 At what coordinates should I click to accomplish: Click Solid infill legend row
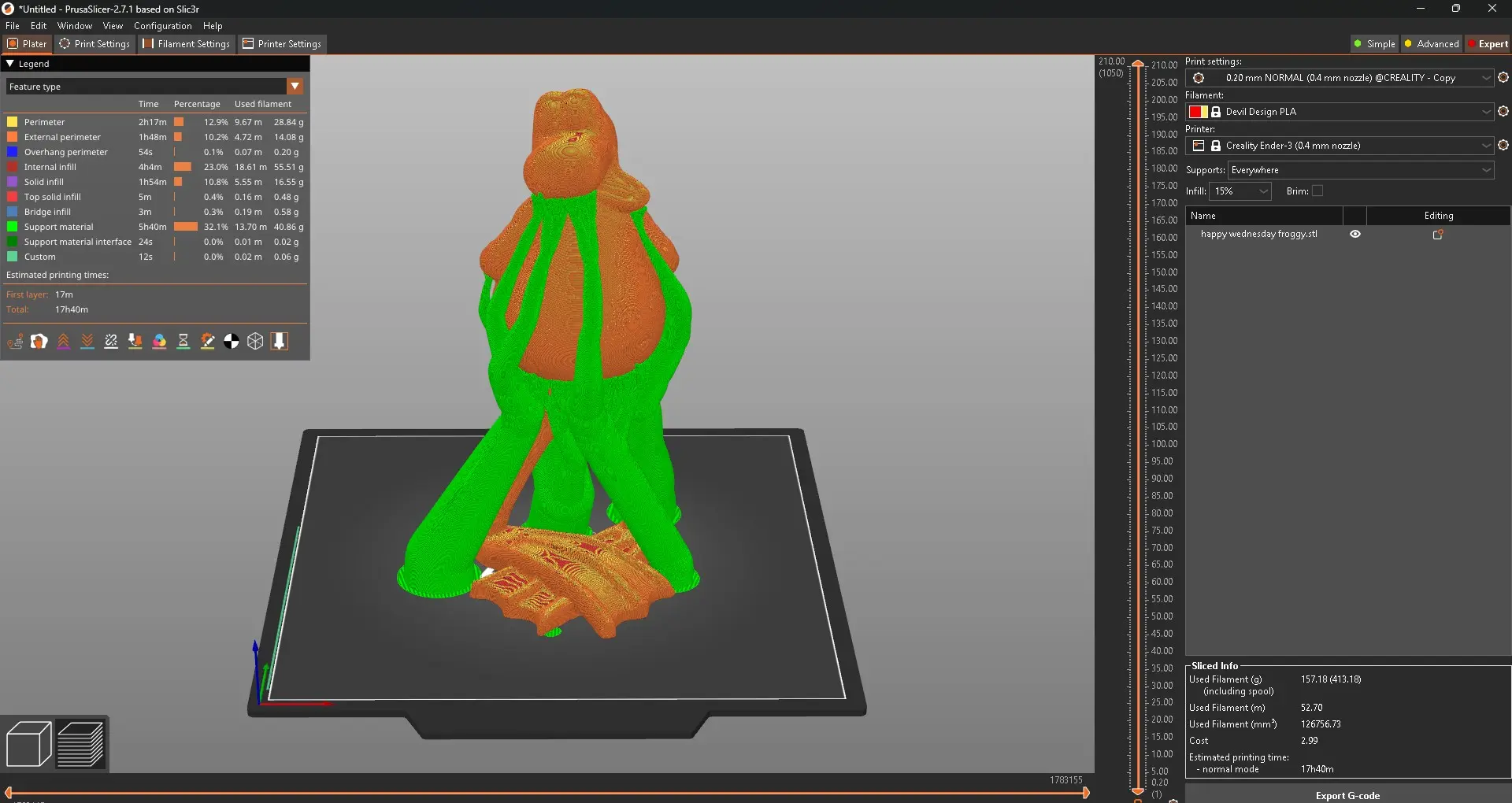155,182
